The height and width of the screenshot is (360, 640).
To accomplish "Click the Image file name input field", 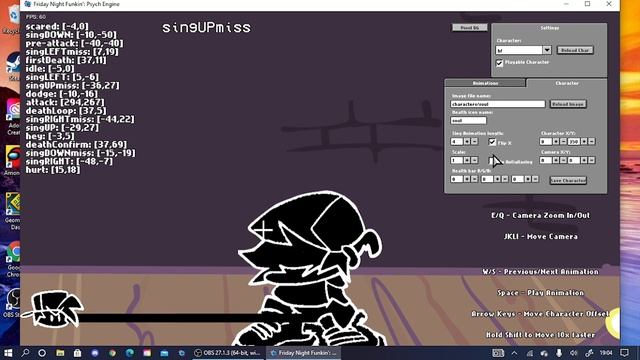I will pyautogui.click(x=498, y=104).
